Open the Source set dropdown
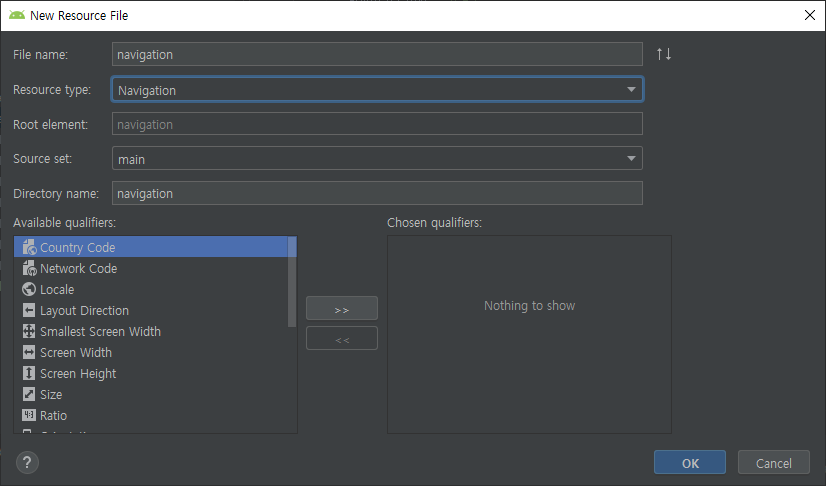Viewport: 826px width, 486px height. (x=377, y=158)
